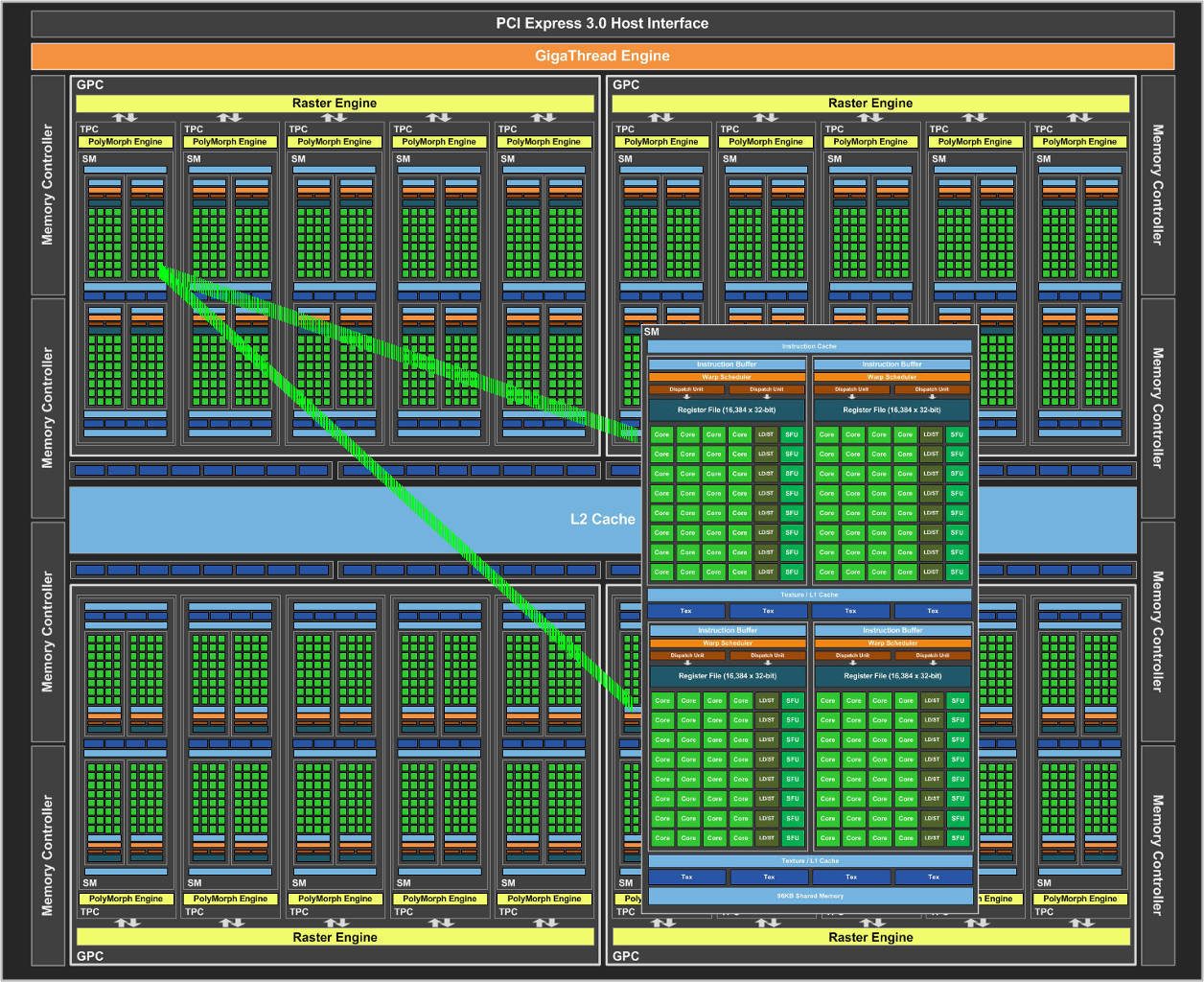Click the Raster Engine in bottom-left GPC

334,937
